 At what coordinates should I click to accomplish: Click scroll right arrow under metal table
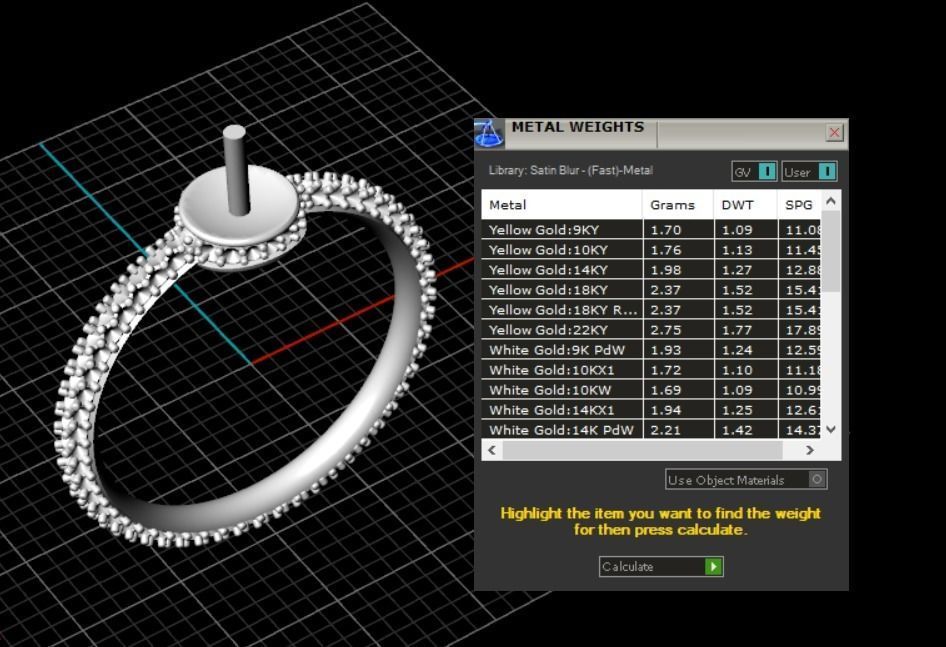[x=810, y=450]
